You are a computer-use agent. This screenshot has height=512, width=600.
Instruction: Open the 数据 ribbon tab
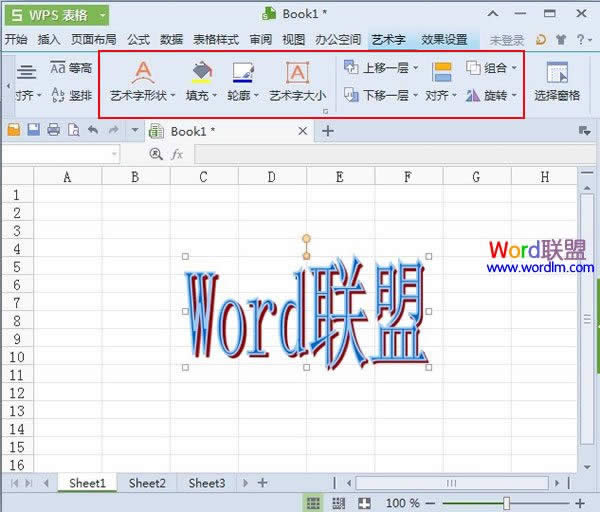(x=171, y=39)
